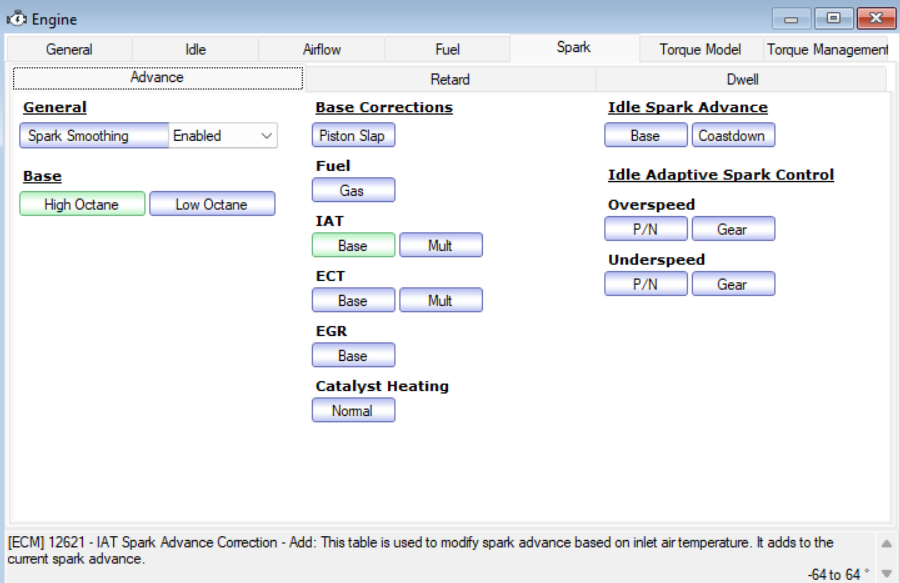Image resolution: width=900 pixels, height=583 pixels.
Task: Click the Engine window icon in title bar
Action: pyautogui.click(x=17, y=19)
